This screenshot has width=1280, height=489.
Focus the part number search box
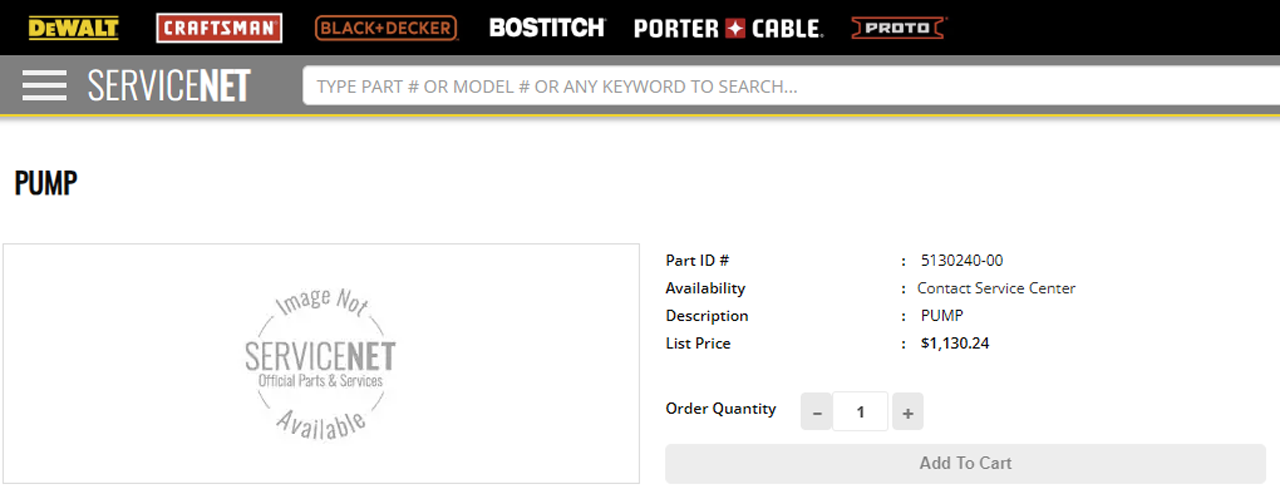[791, 86]
